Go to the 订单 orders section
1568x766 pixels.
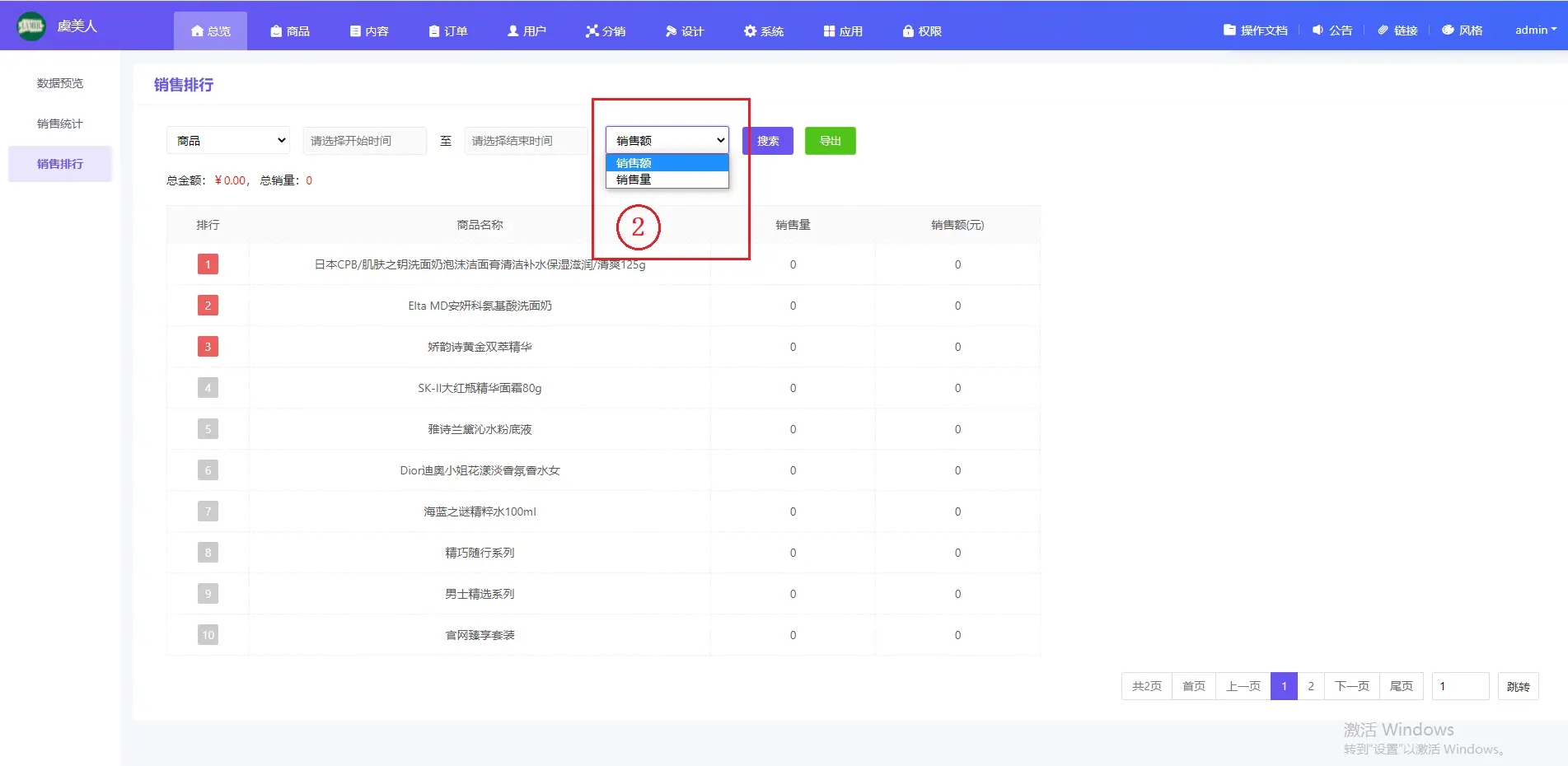pos(448,31)
